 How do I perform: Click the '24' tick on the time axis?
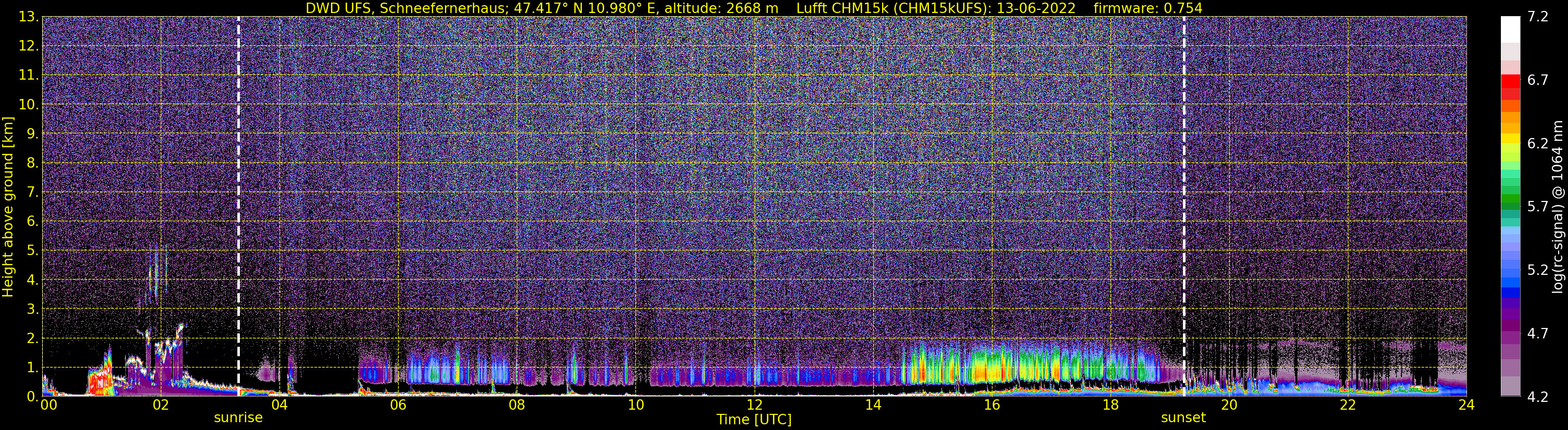1467,406
